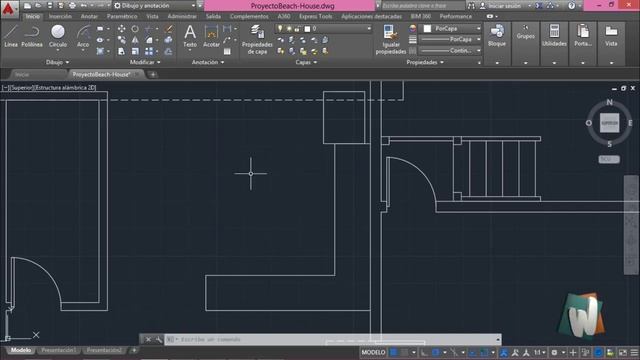Open the linetype Contin... dropdown
640x360 pixels.
tap(451, 51)
